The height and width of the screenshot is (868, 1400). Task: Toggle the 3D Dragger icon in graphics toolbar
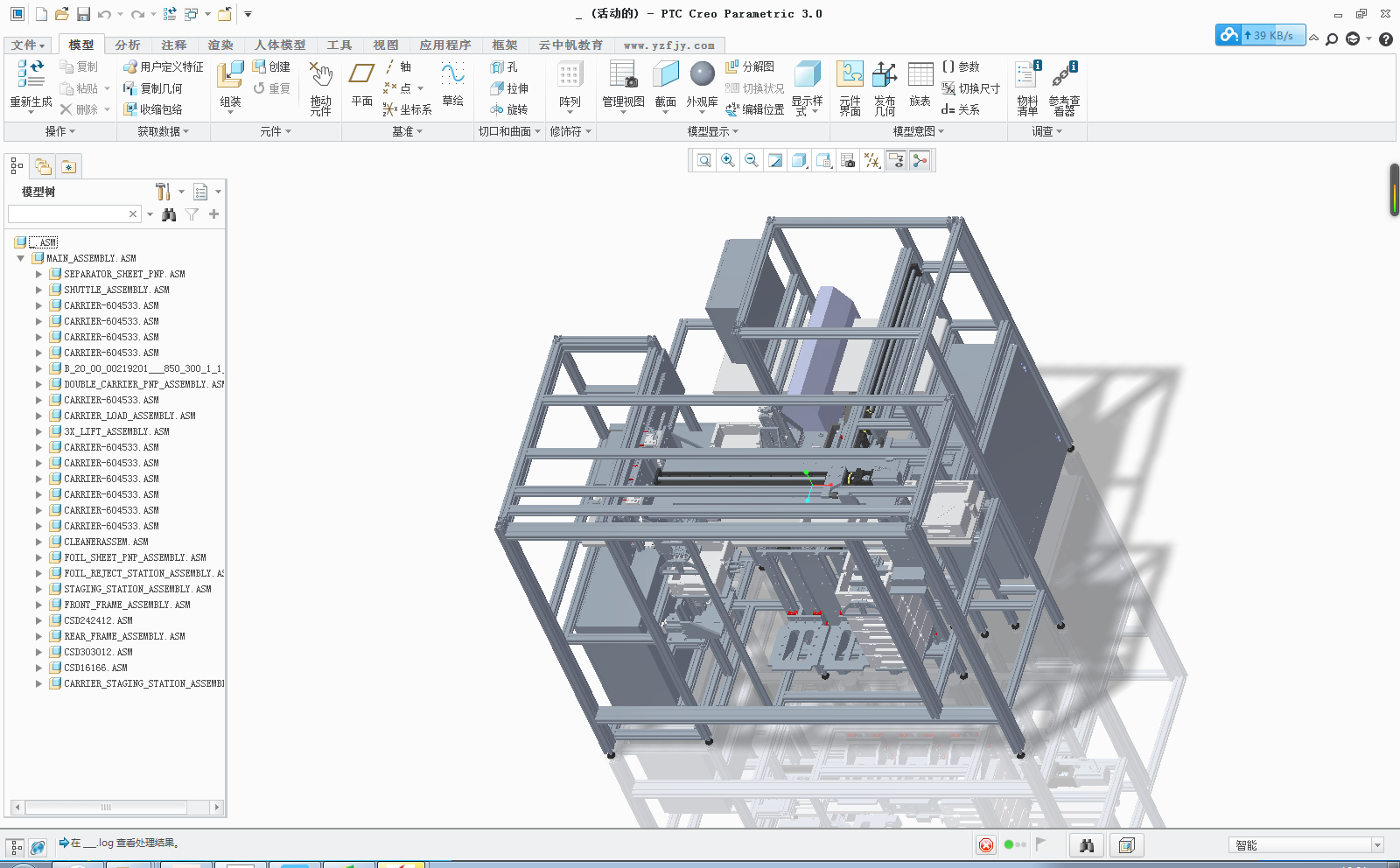click(x=919, y=160)
